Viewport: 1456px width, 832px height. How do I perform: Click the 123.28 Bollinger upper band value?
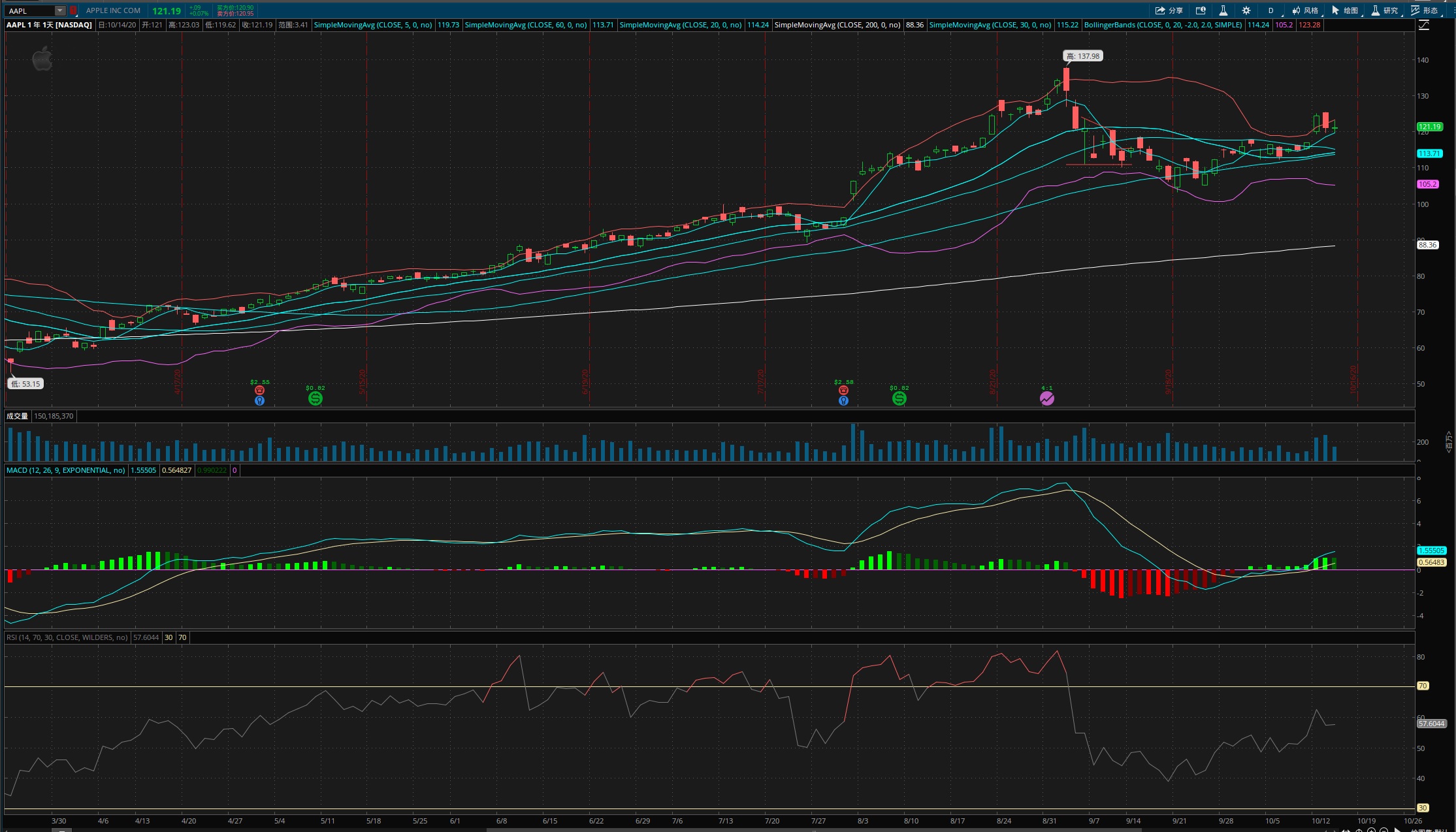coord(1309,25)
